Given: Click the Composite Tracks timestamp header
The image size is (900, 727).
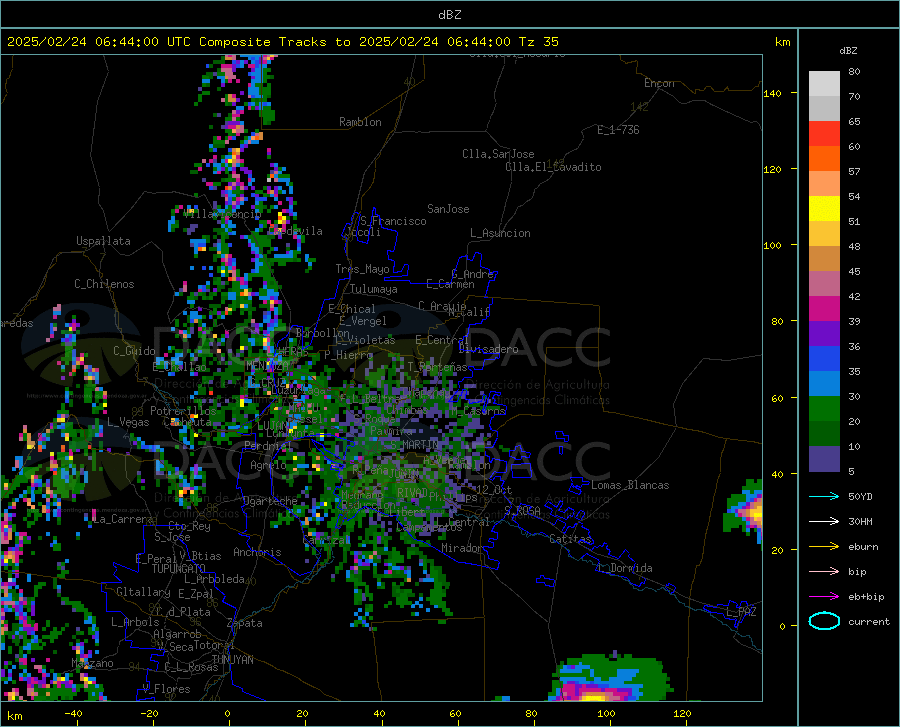Looking at the screenshot, I should pos(282,41).
